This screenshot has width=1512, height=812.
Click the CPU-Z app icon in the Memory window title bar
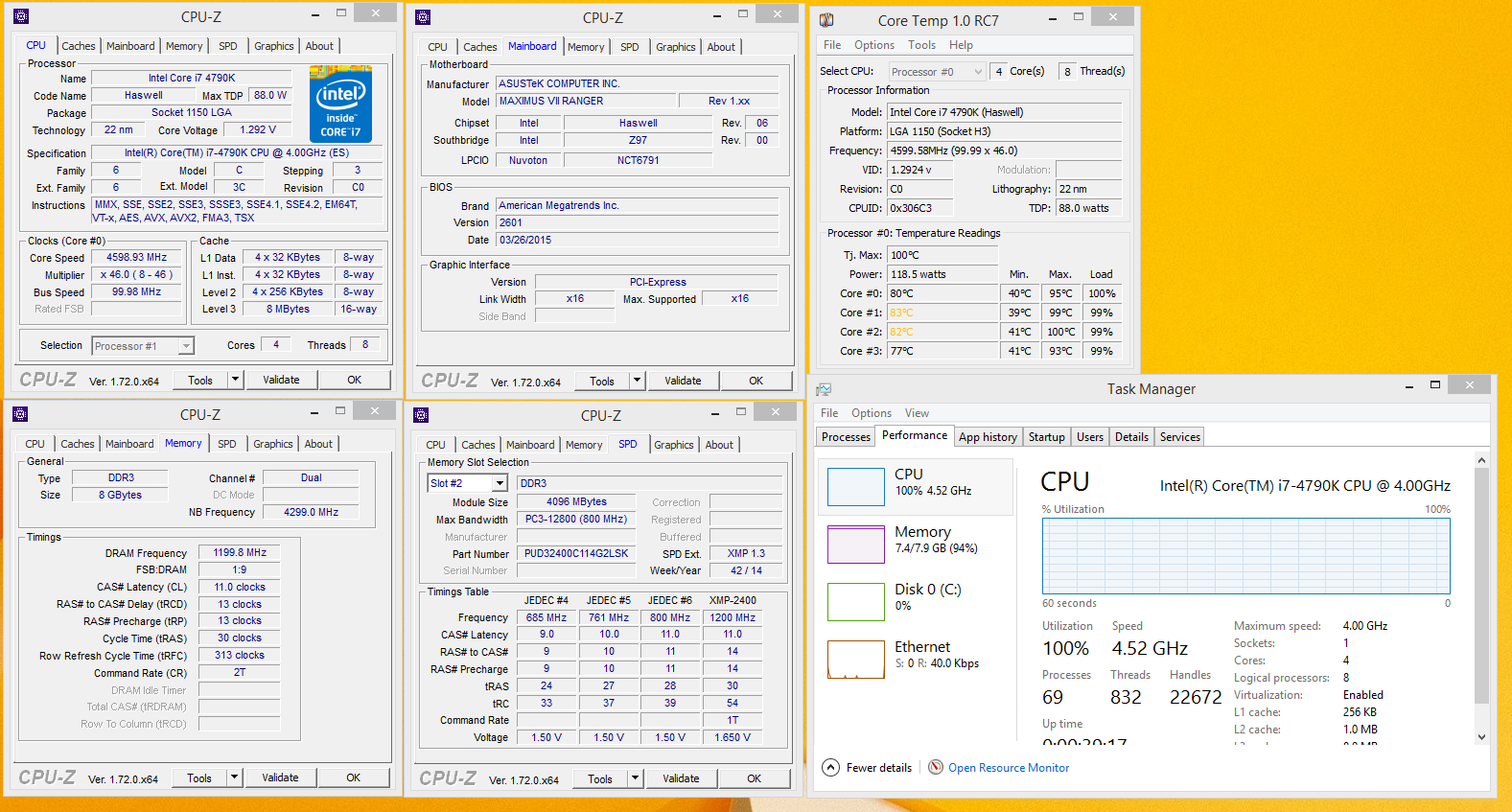pos(20,414)
